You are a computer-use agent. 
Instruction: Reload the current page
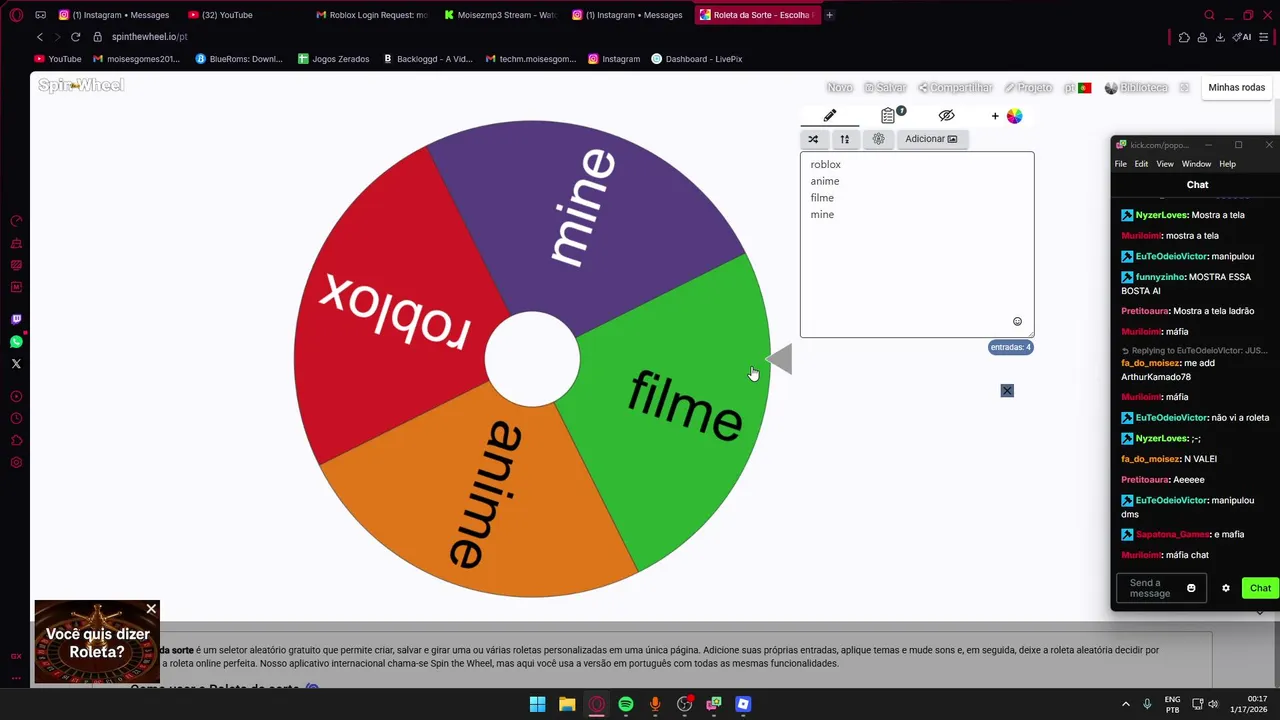[75, 37]
